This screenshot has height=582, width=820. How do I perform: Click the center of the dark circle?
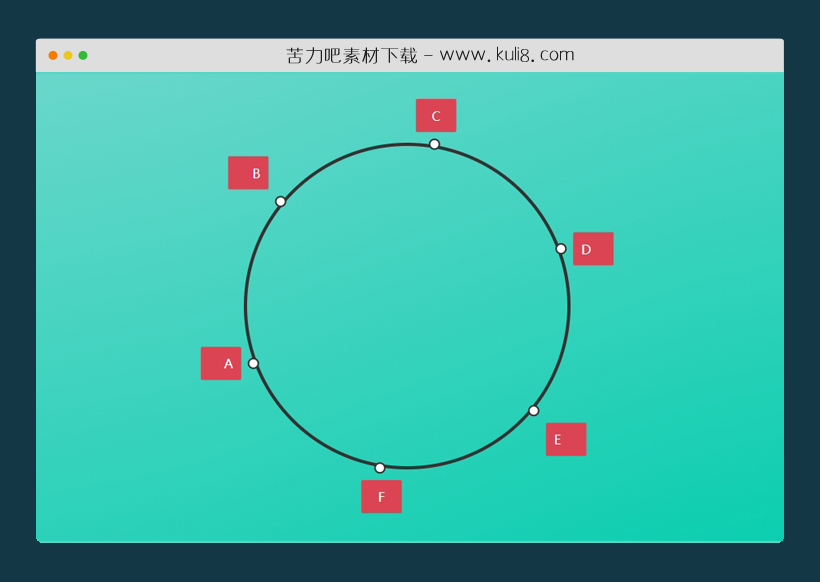[407, 306]
